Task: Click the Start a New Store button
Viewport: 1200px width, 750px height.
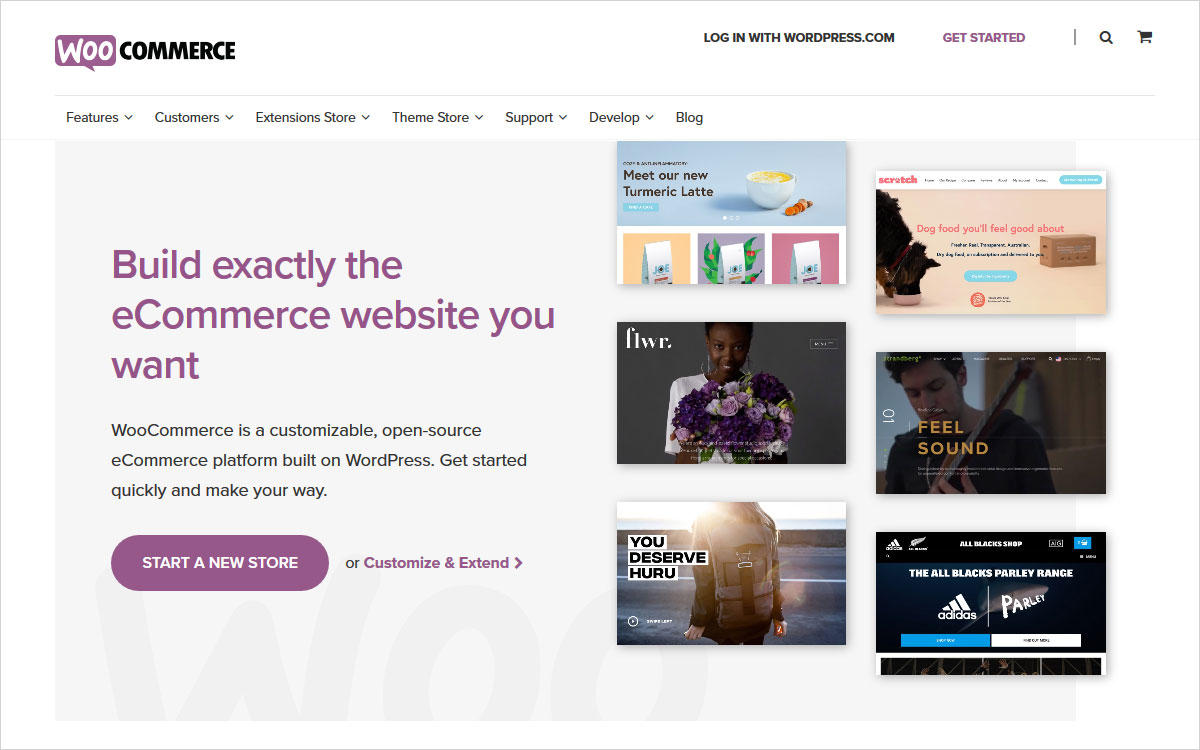Action: click(x=220, y=563)
